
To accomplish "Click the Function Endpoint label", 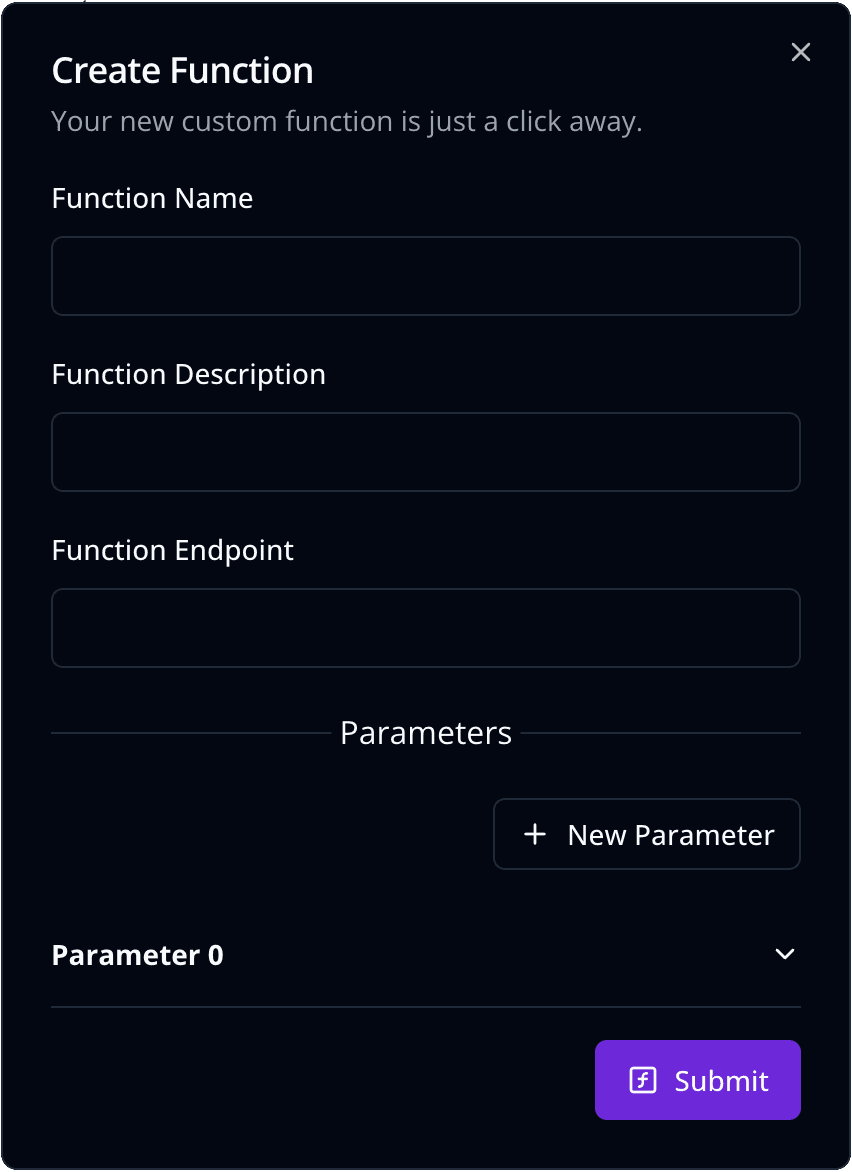I will coord(173,551).
